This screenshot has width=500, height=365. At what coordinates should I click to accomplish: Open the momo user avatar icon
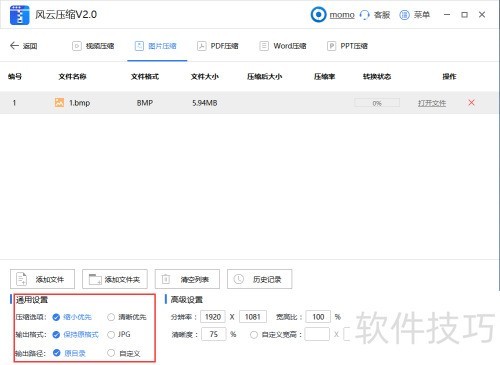tap(318, 15)
